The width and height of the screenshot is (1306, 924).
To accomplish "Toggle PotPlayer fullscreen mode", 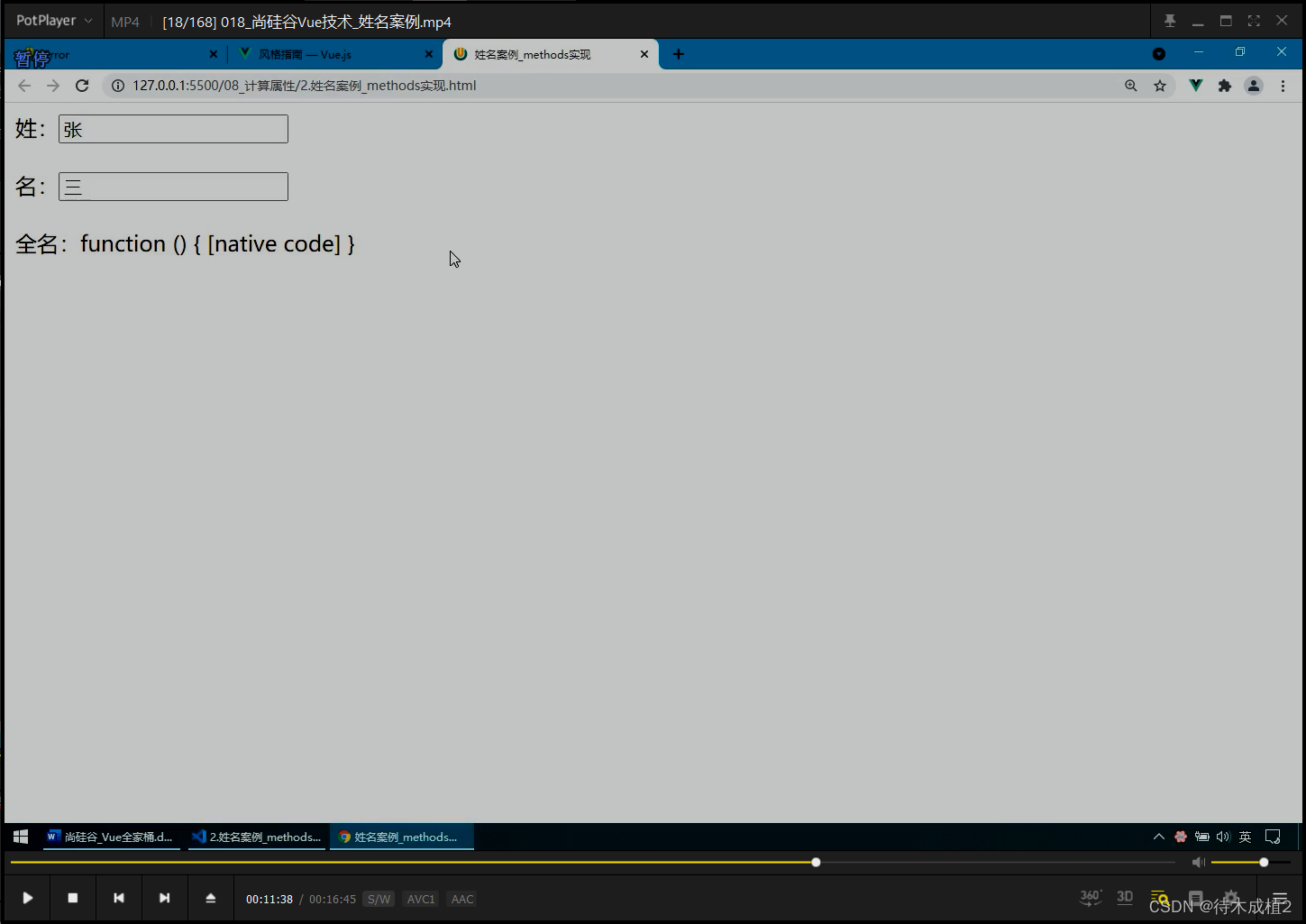I will 1254,21.
